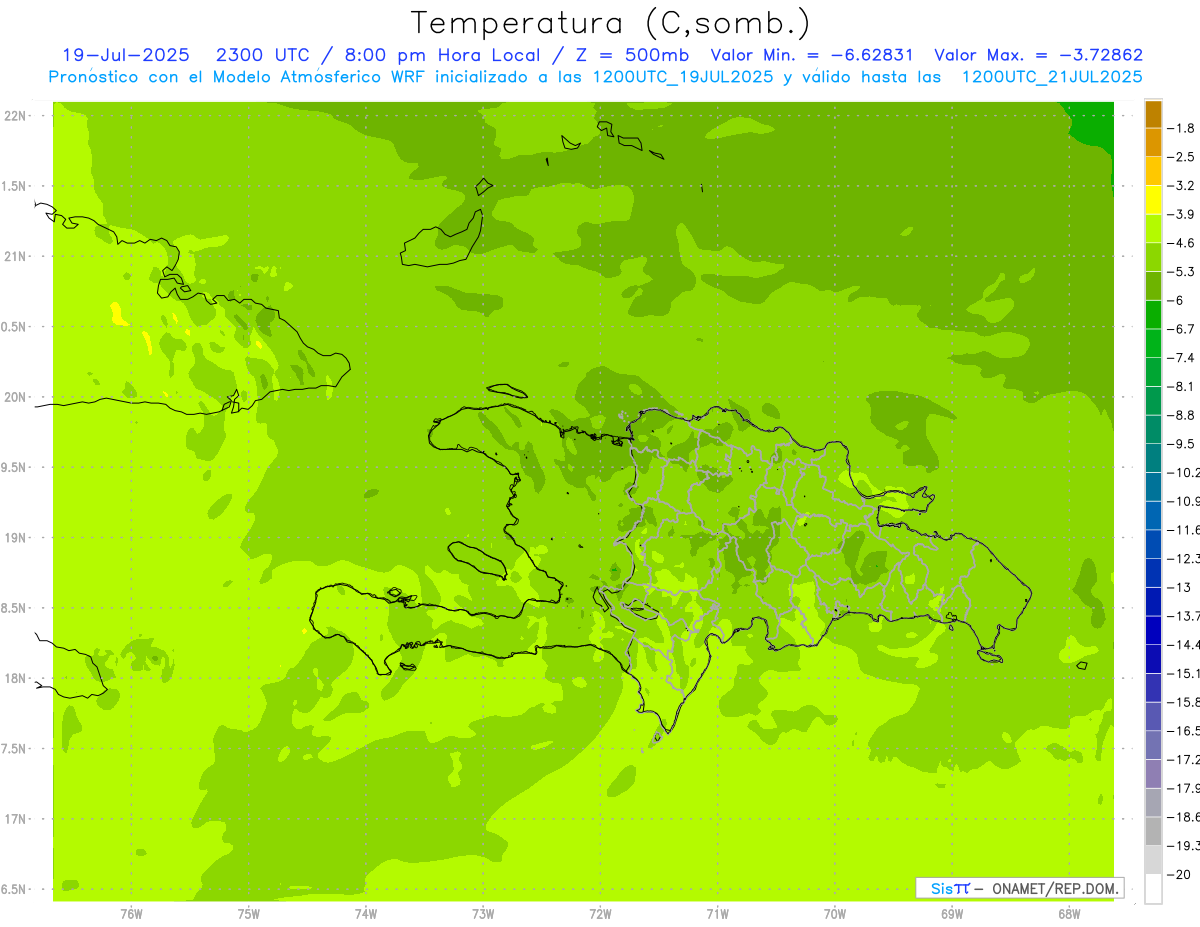Click the "-1.8" colorbar label
The image size is (1200, 927).
[1180, 128]
